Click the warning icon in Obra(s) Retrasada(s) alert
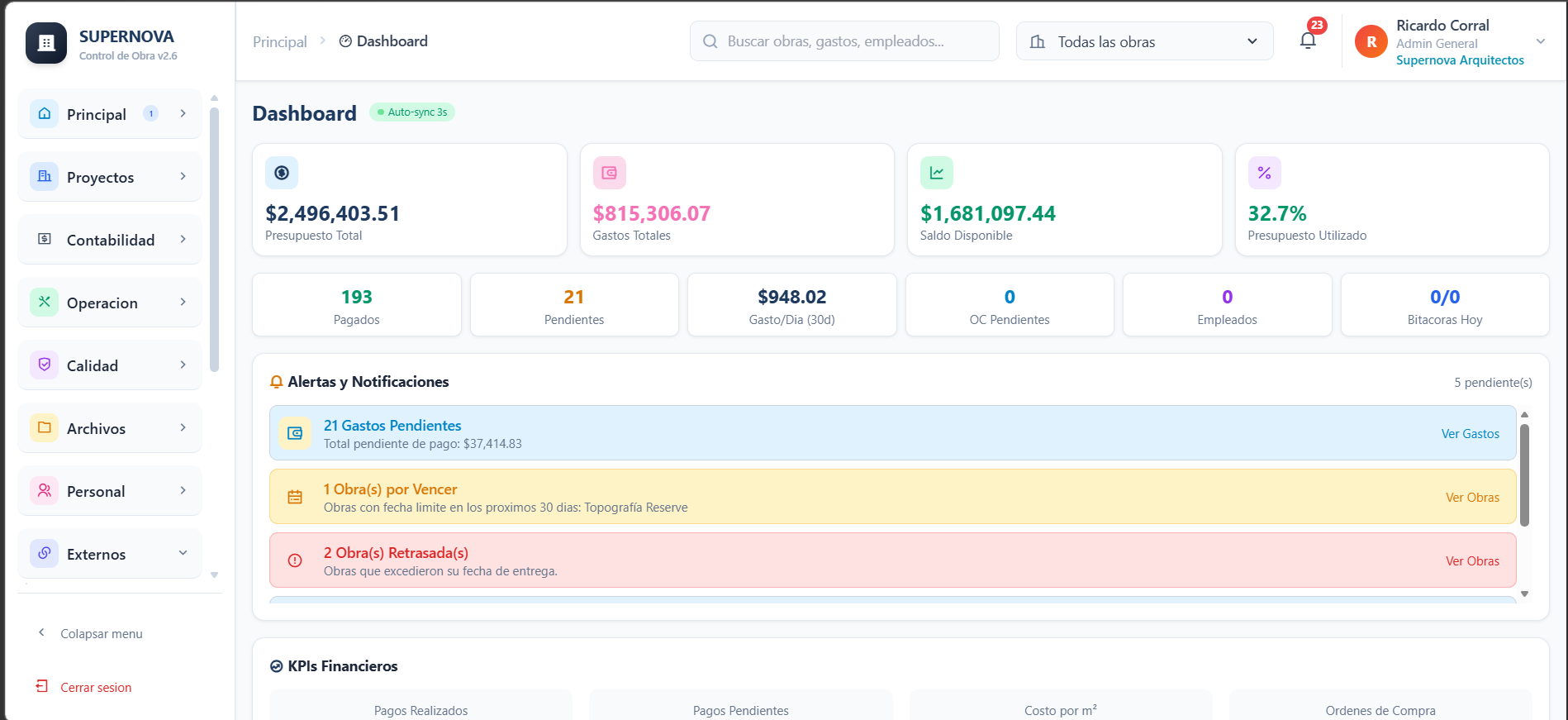Screen dimensions: 1568x720 (295, 560)
